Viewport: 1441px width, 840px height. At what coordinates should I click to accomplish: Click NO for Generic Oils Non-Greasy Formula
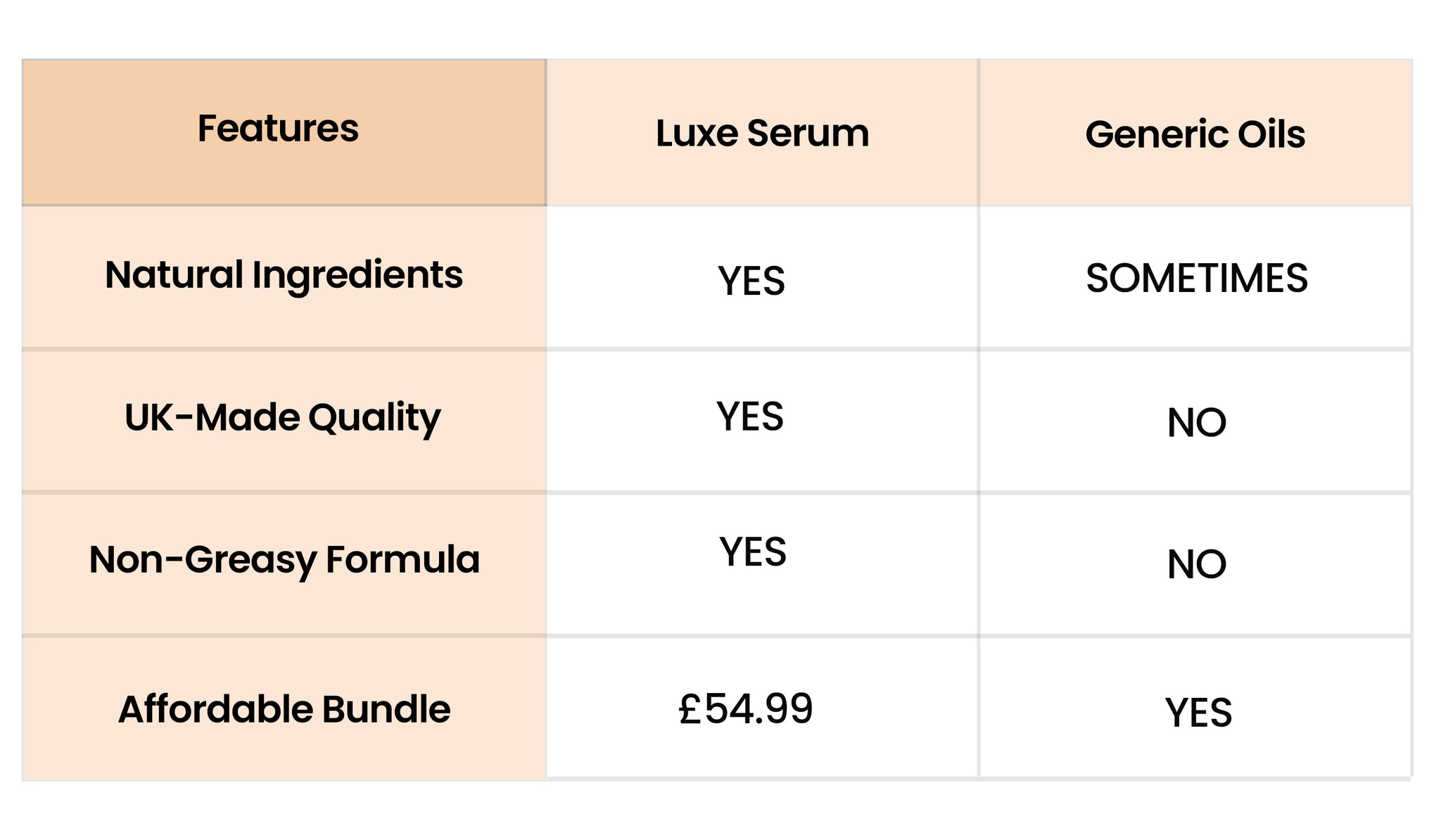(x=1196, y=564)
